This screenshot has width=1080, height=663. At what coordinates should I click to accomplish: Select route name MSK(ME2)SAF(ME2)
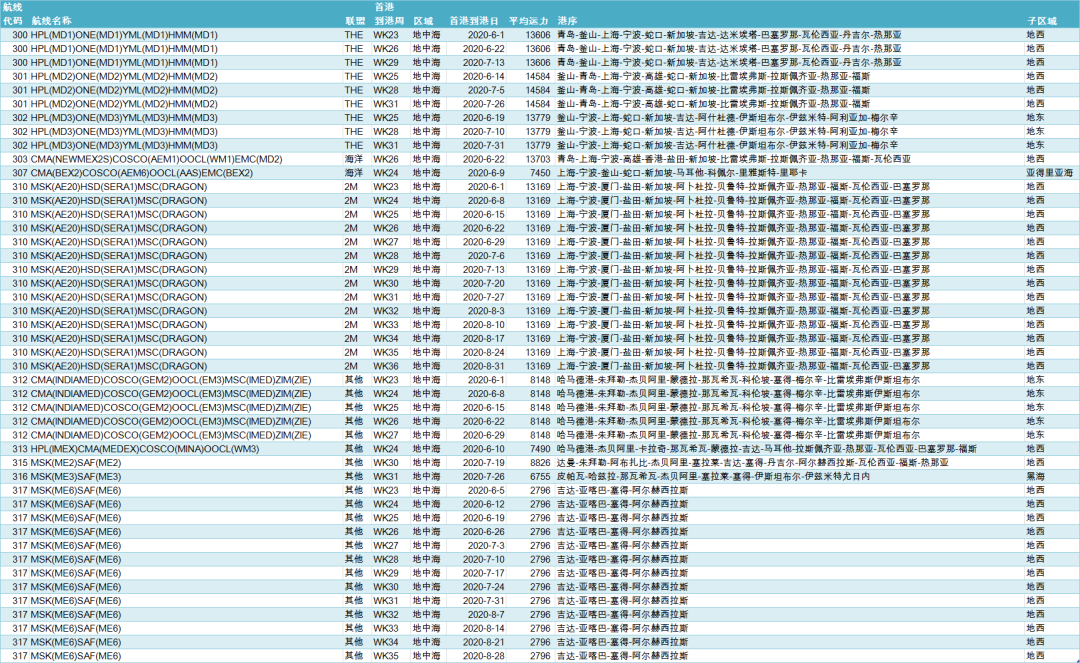pos(76,463)
